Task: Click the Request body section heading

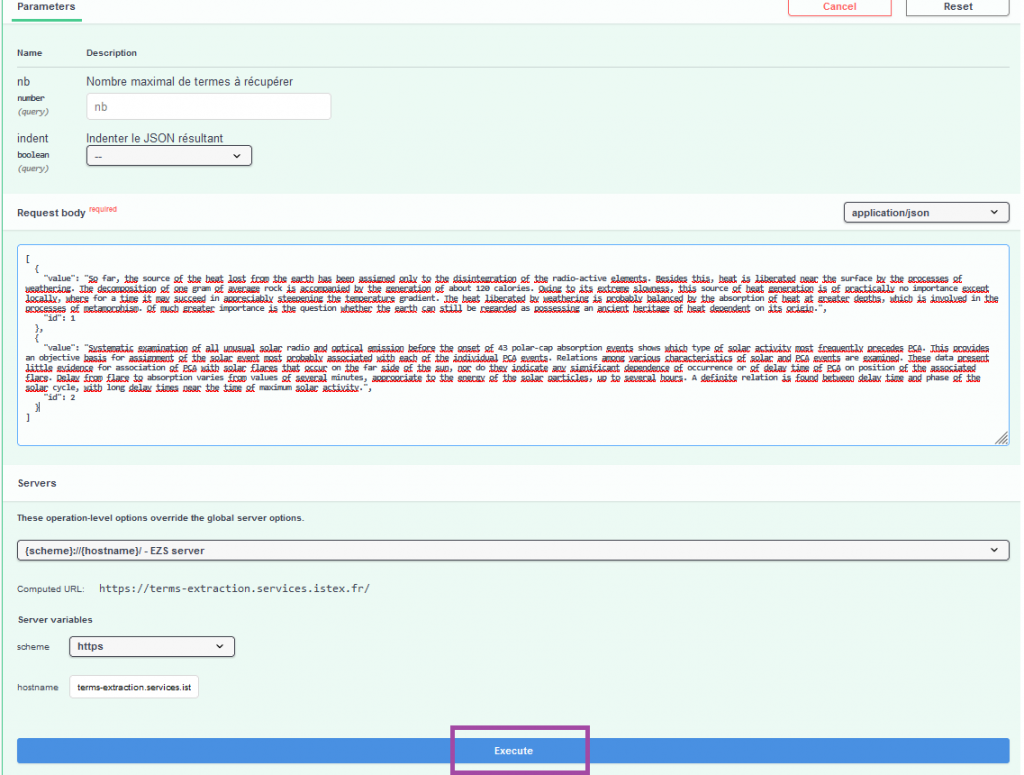Action: 51,212
